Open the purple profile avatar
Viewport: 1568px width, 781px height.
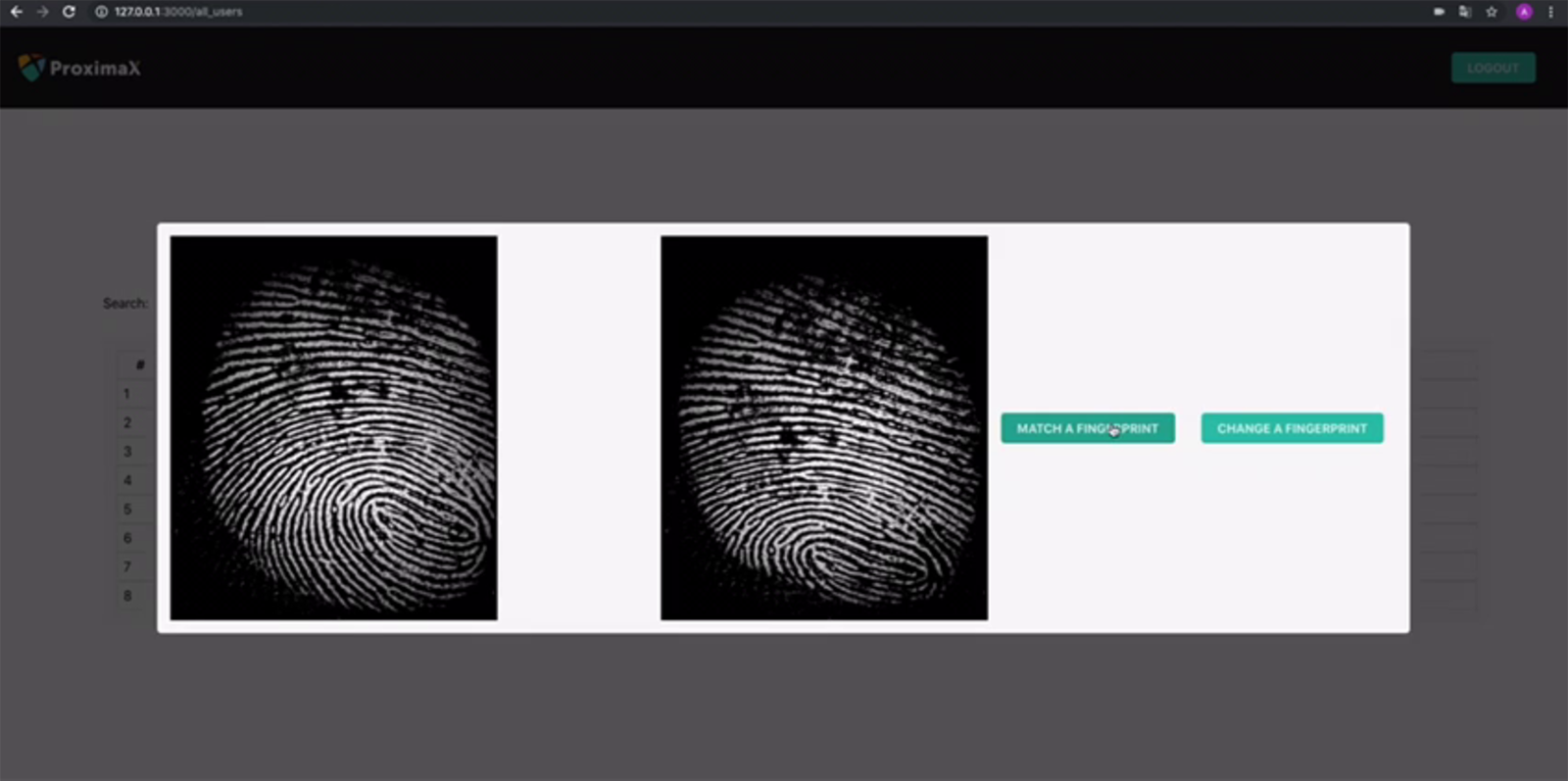pyautogui.click(x=1524, y=12)
